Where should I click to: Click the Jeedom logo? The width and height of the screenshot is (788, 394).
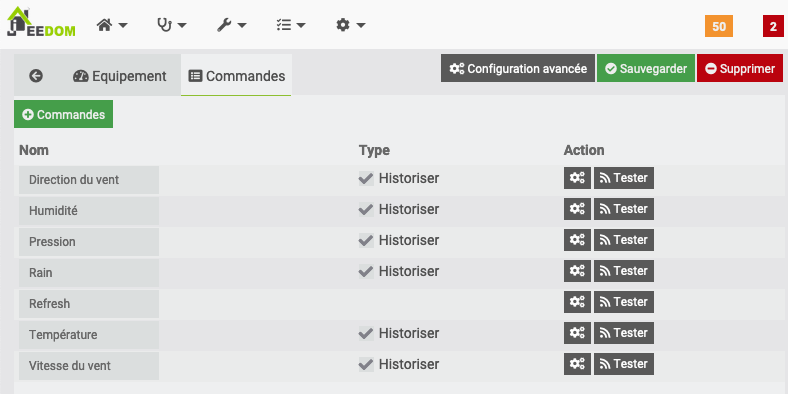[x=41, y=23]
